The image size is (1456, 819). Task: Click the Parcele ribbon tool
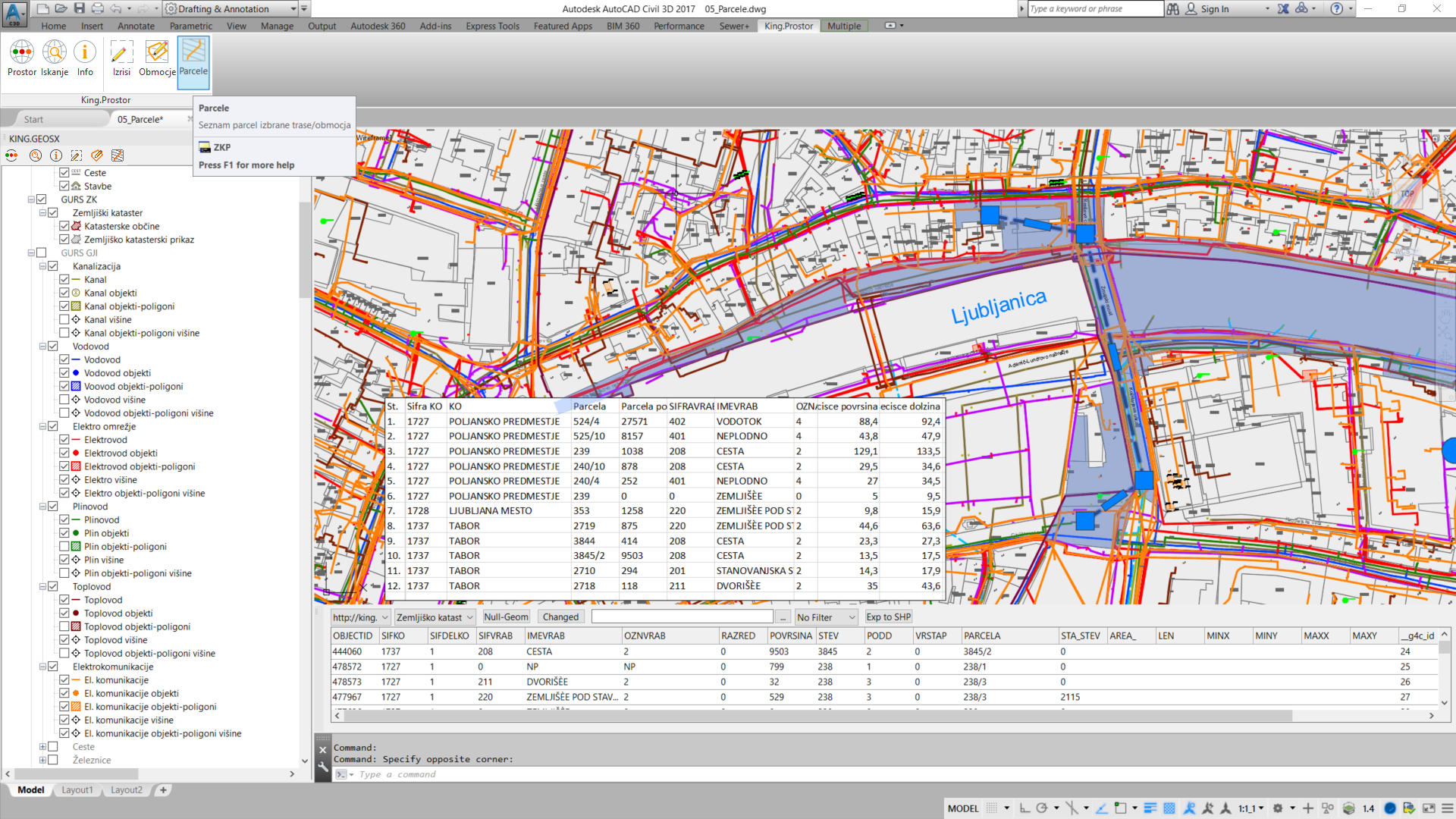click(x=193, y=61)
